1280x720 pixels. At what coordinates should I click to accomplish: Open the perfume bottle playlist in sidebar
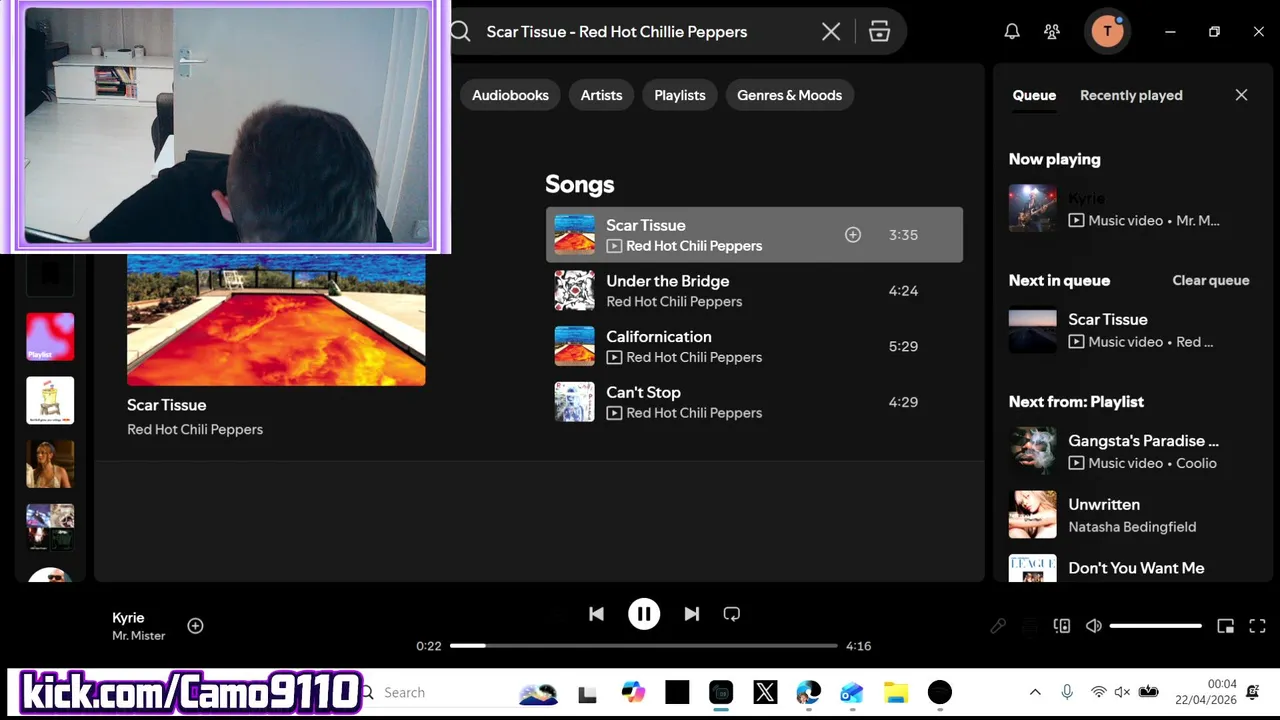(50, 400)
